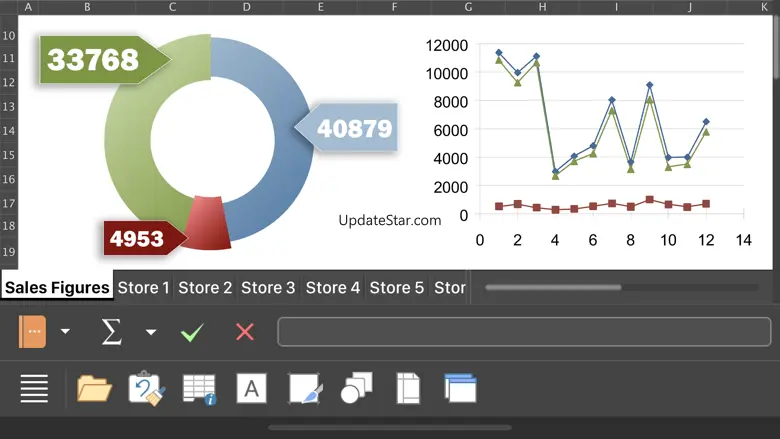
Task: Click the page layout icon
Action: [x=408, y=388]
